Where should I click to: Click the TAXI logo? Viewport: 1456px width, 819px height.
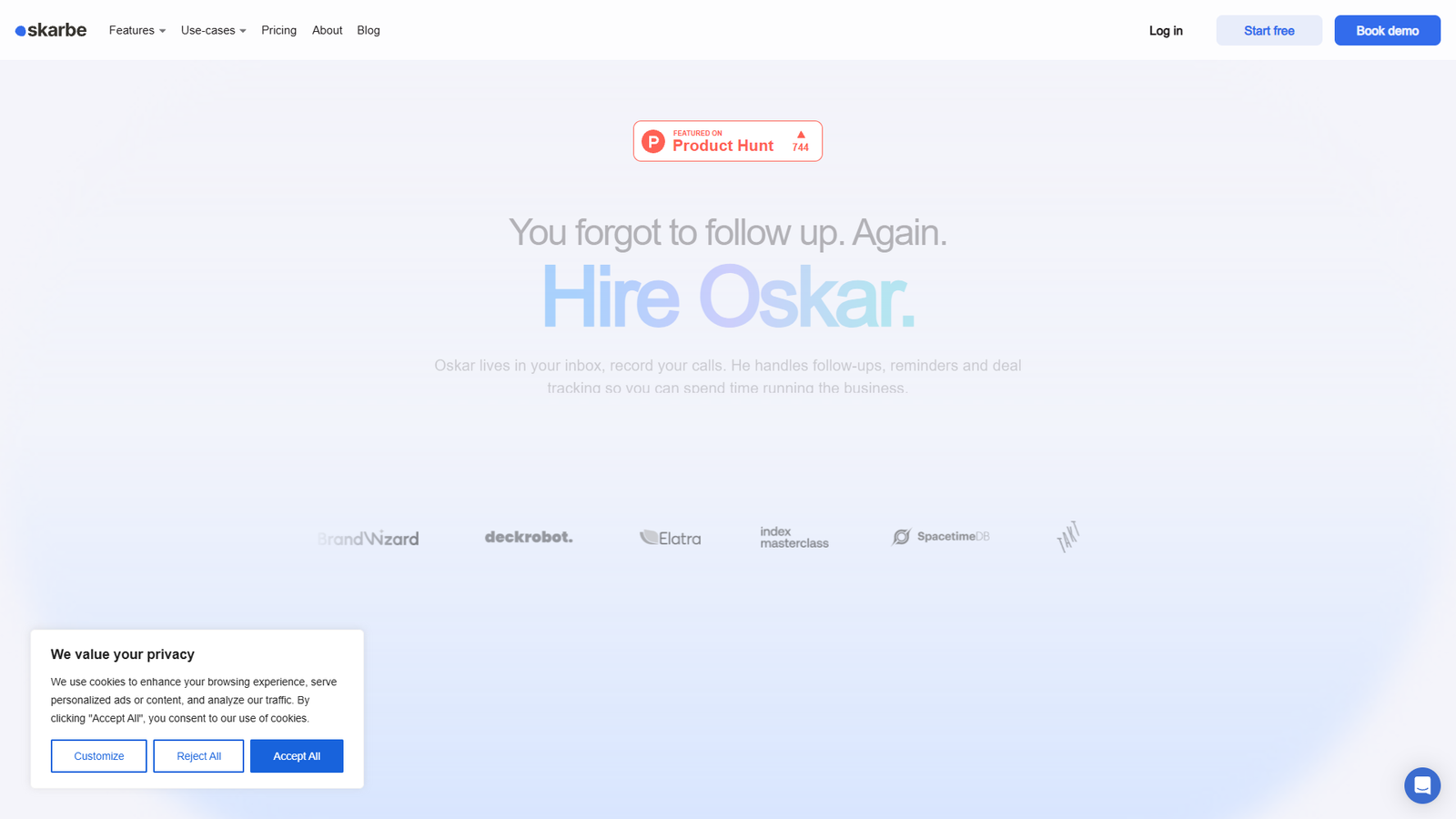(x=1068, y=537)
